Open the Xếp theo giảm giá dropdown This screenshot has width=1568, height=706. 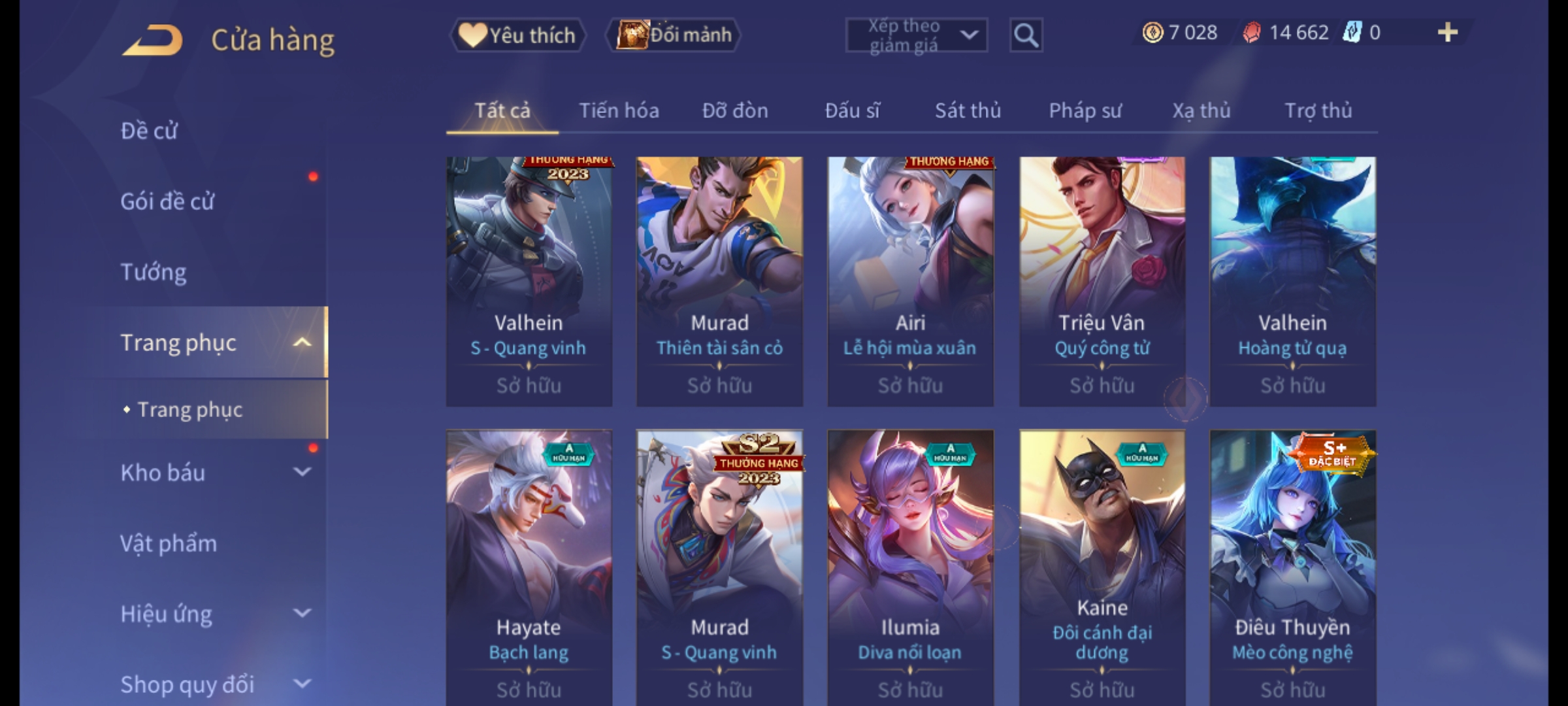click(x=916, y=35)
